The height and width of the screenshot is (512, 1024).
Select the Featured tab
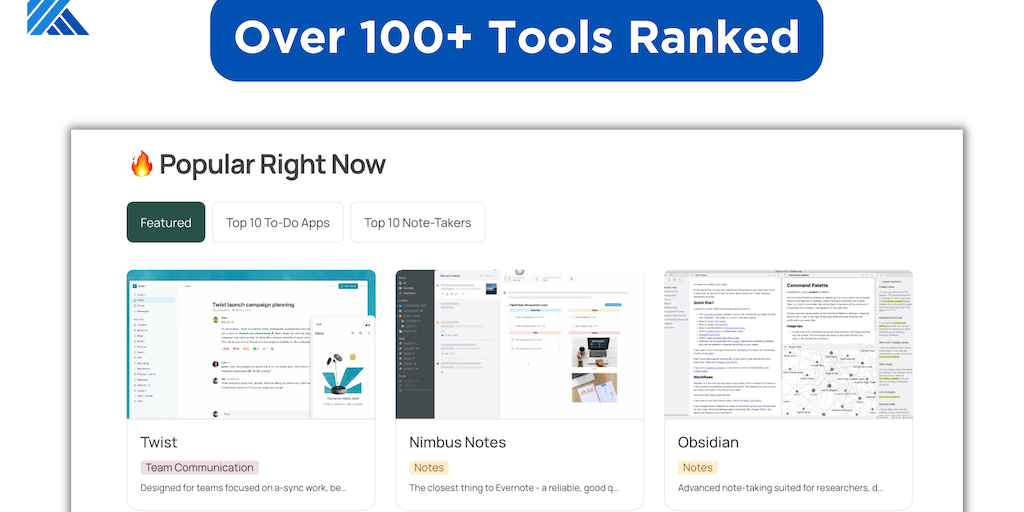[x=166, y=222]
